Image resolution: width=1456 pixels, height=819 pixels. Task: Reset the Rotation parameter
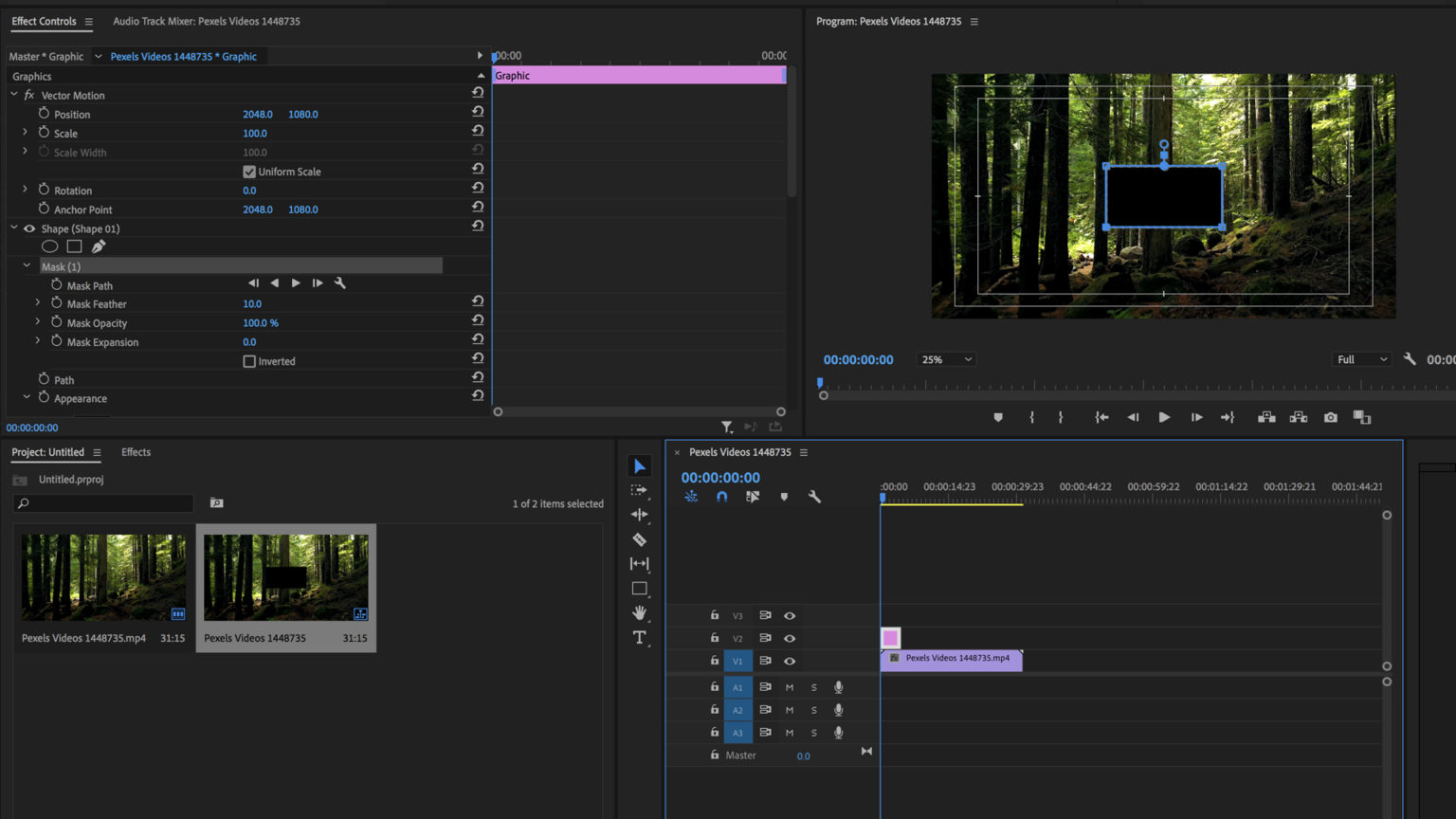coord(478,188)
